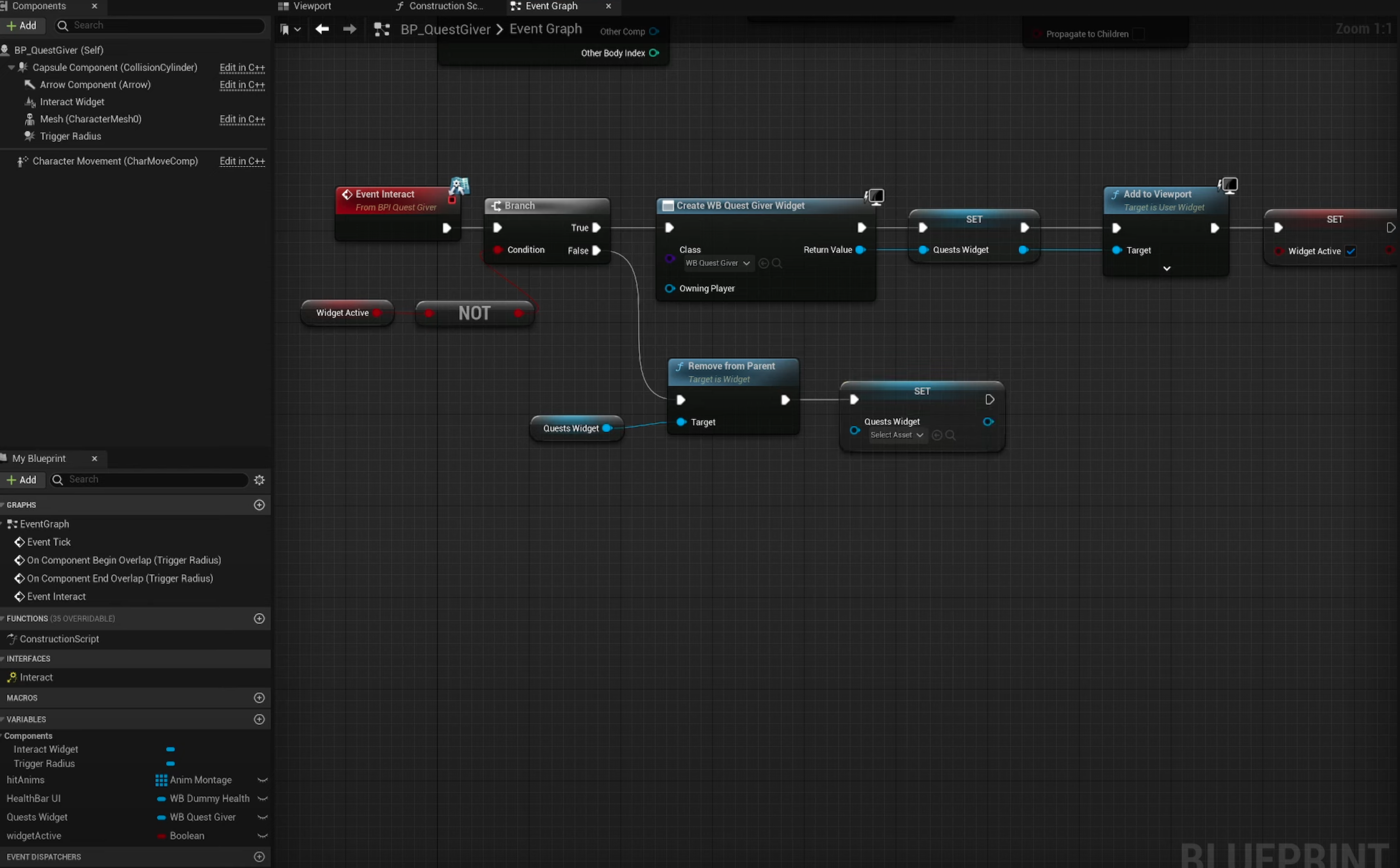This screenshot has width=1400, height=868.
Task: Toggle visibility eye for the Quests Widget variable
Action: click(x=263, y=818)
